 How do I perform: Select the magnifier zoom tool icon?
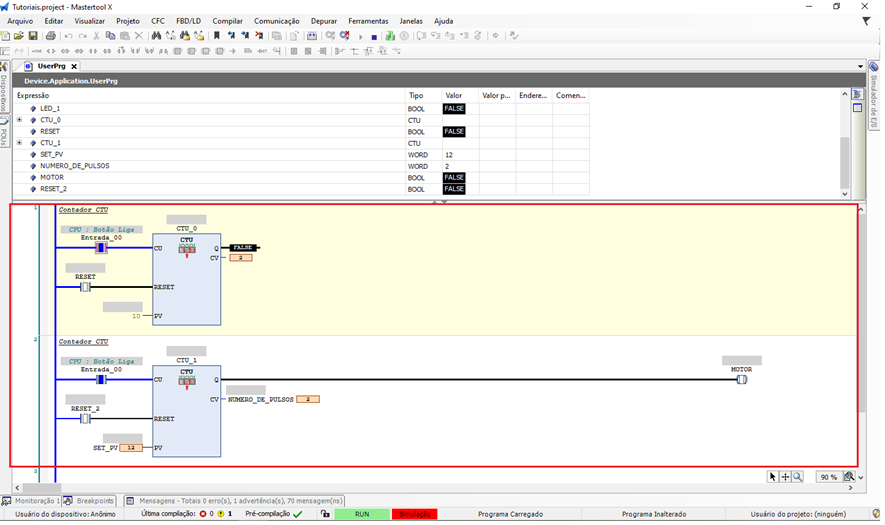pyautogui.click(x=797, y=477)
